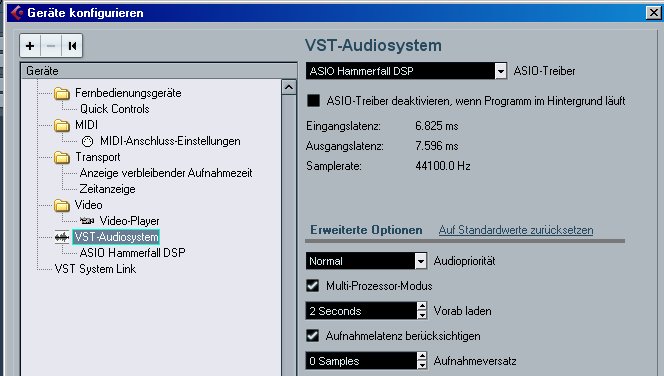The width and height of the screenshot is (664, 376).
Task: Click the Video-Player camera icon
Action: [x=87, y=221]
